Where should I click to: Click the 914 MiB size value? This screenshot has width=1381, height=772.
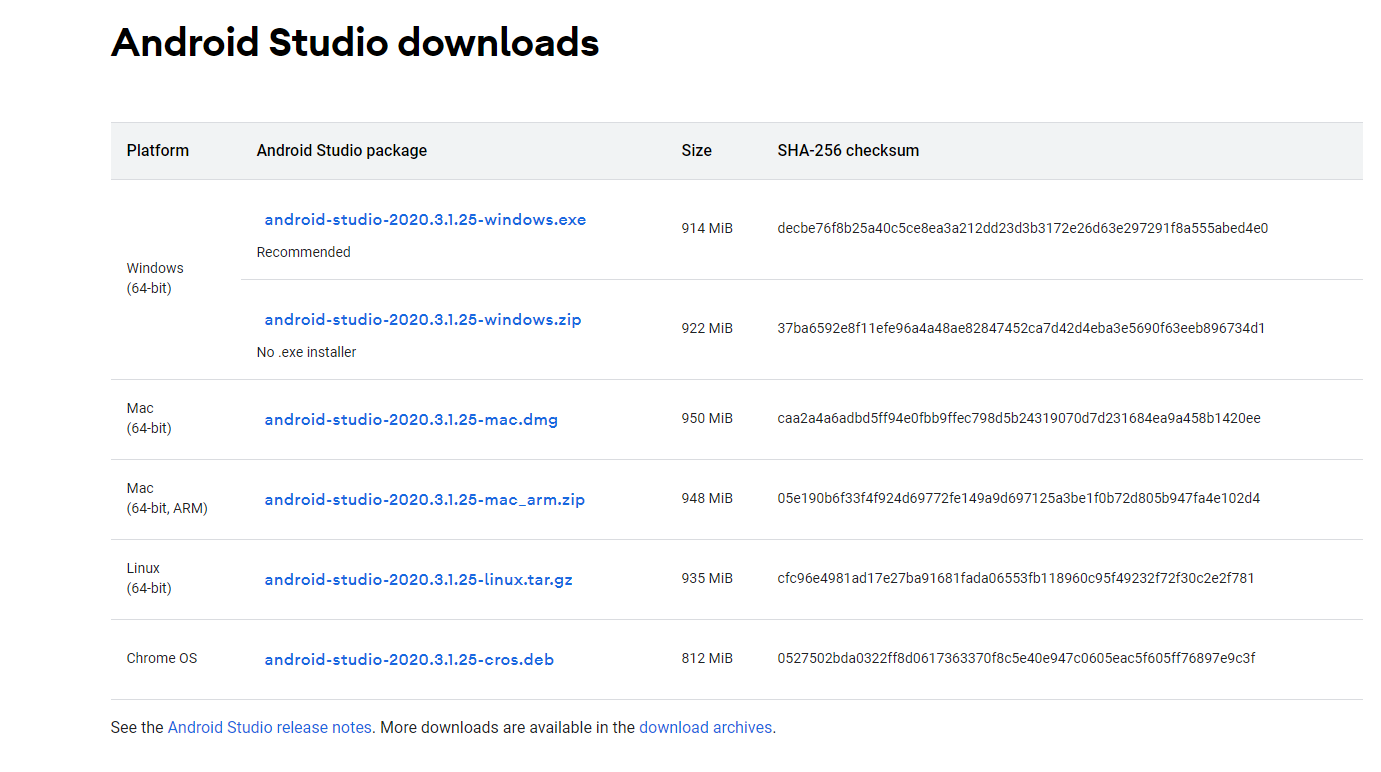click(x=707, y=228)
